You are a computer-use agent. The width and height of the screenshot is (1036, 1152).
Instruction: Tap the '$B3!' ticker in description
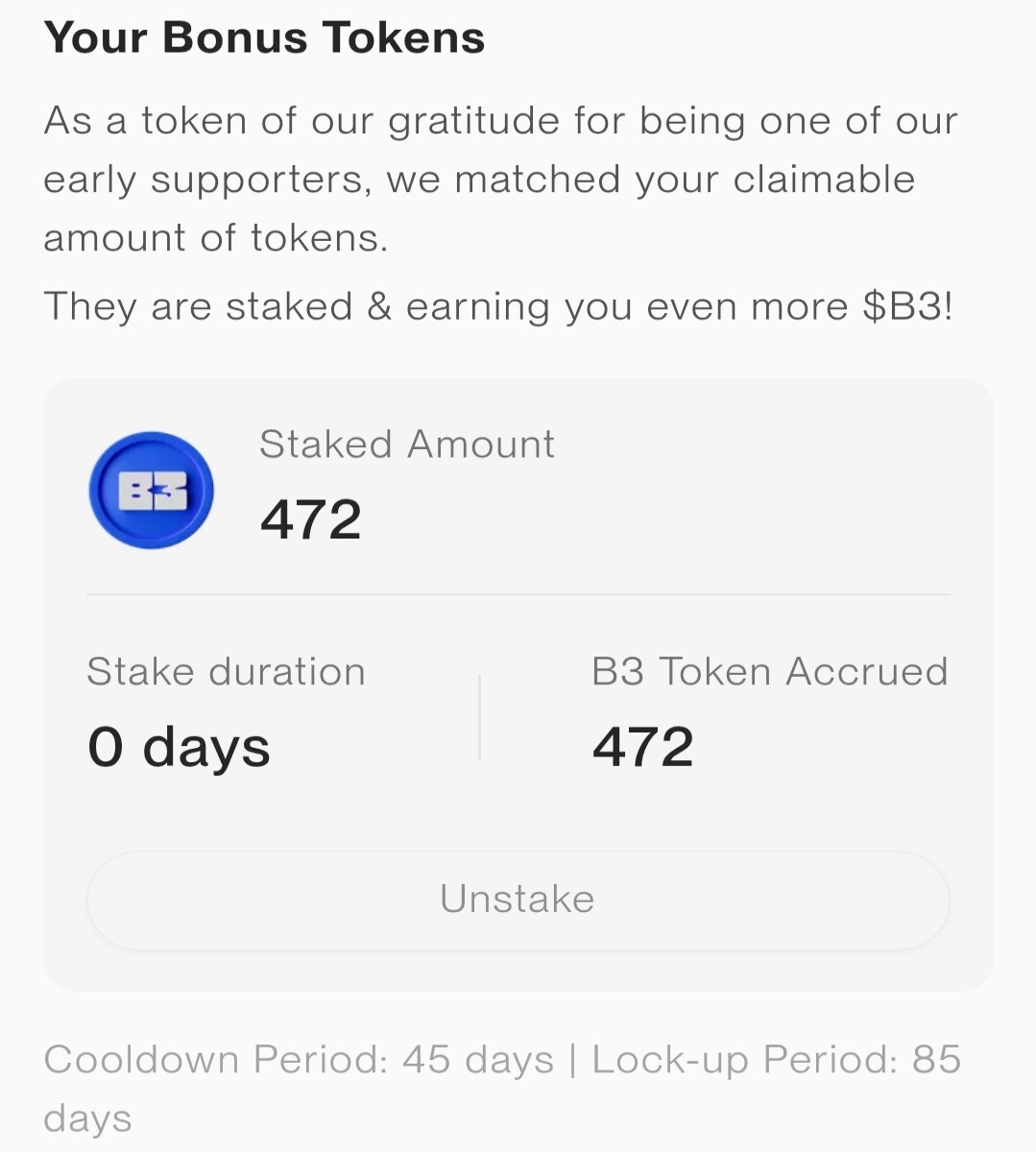907,306
